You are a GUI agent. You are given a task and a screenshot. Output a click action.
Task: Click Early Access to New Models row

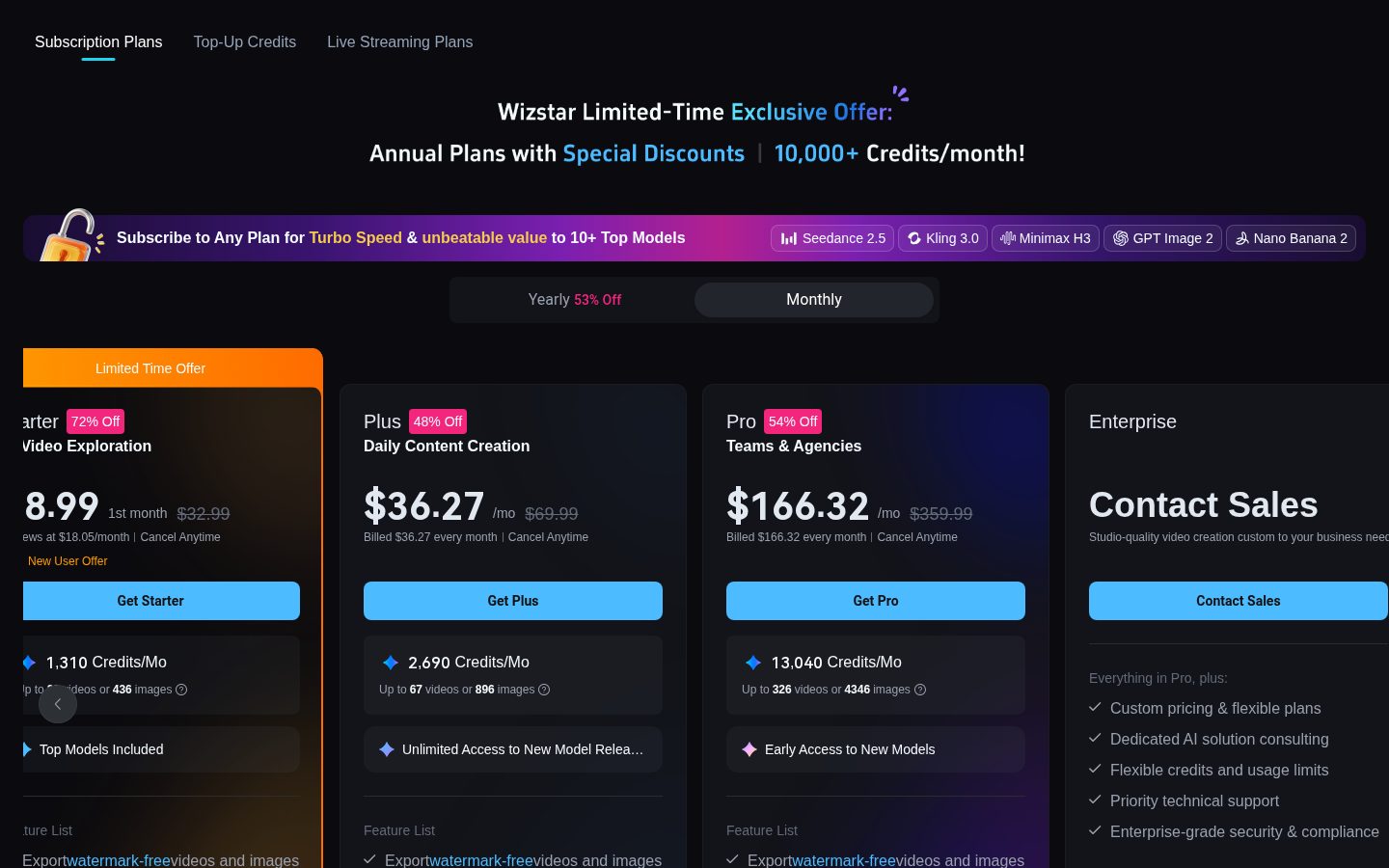pyautogui.click(x=876, y=749)
